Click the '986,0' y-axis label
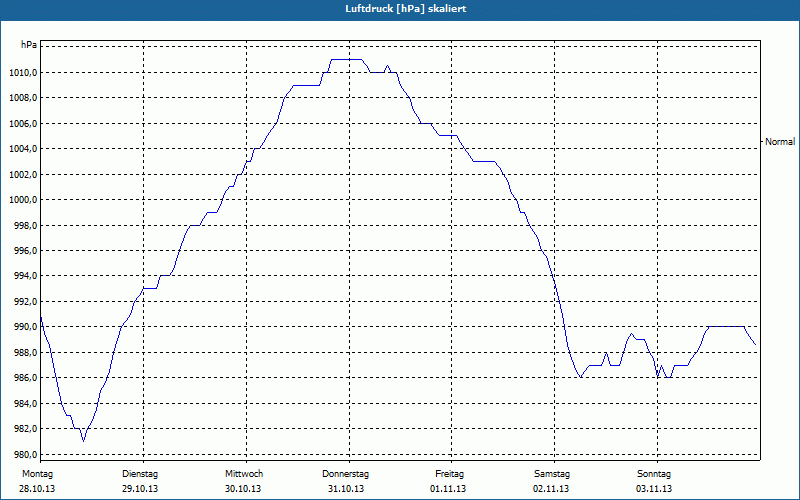The height and width of the screenshot is (500, 800). 25,378
